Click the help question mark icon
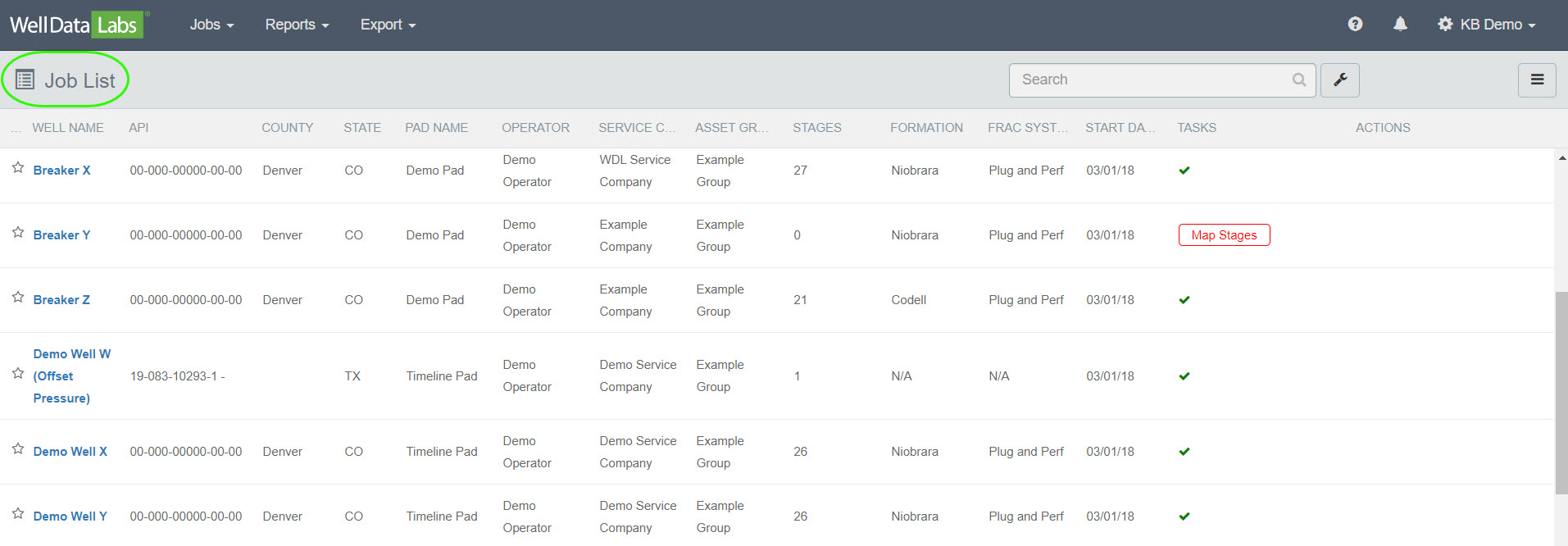 pyautogui.click(x=1355, y=25)
